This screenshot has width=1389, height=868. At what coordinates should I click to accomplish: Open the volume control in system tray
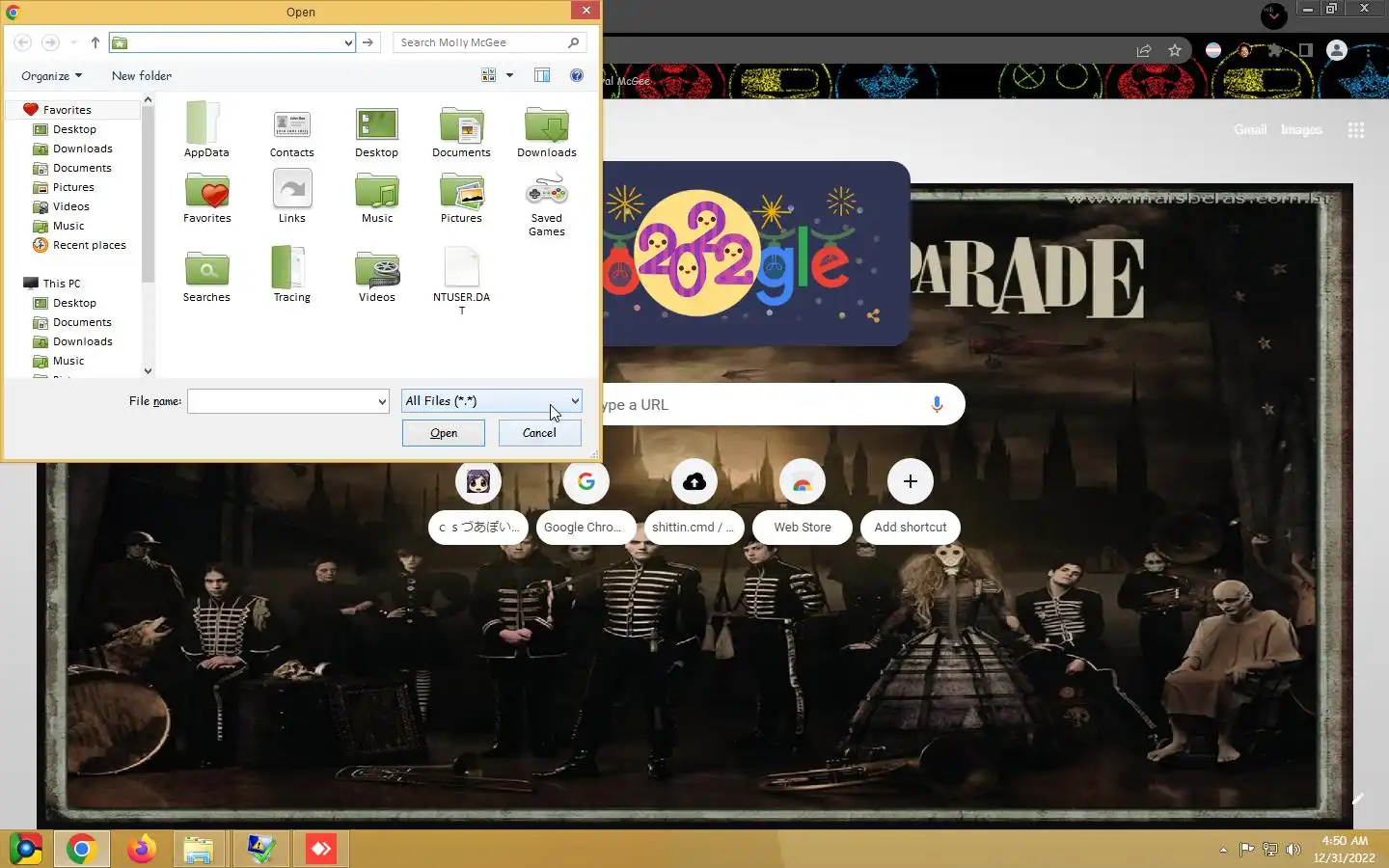pos(1294,850)
